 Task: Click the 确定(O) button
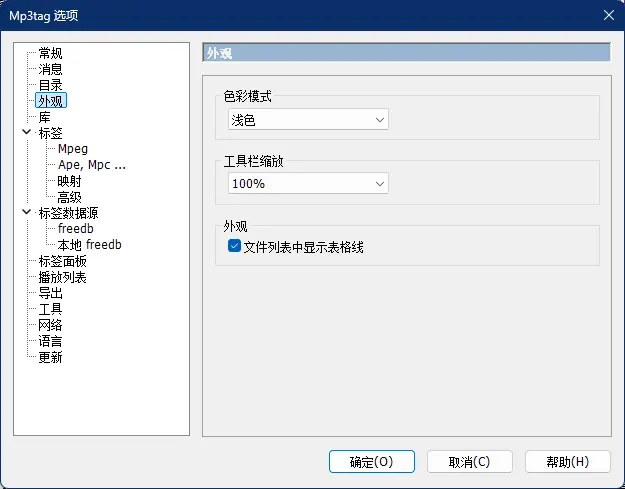click(371, 461)
